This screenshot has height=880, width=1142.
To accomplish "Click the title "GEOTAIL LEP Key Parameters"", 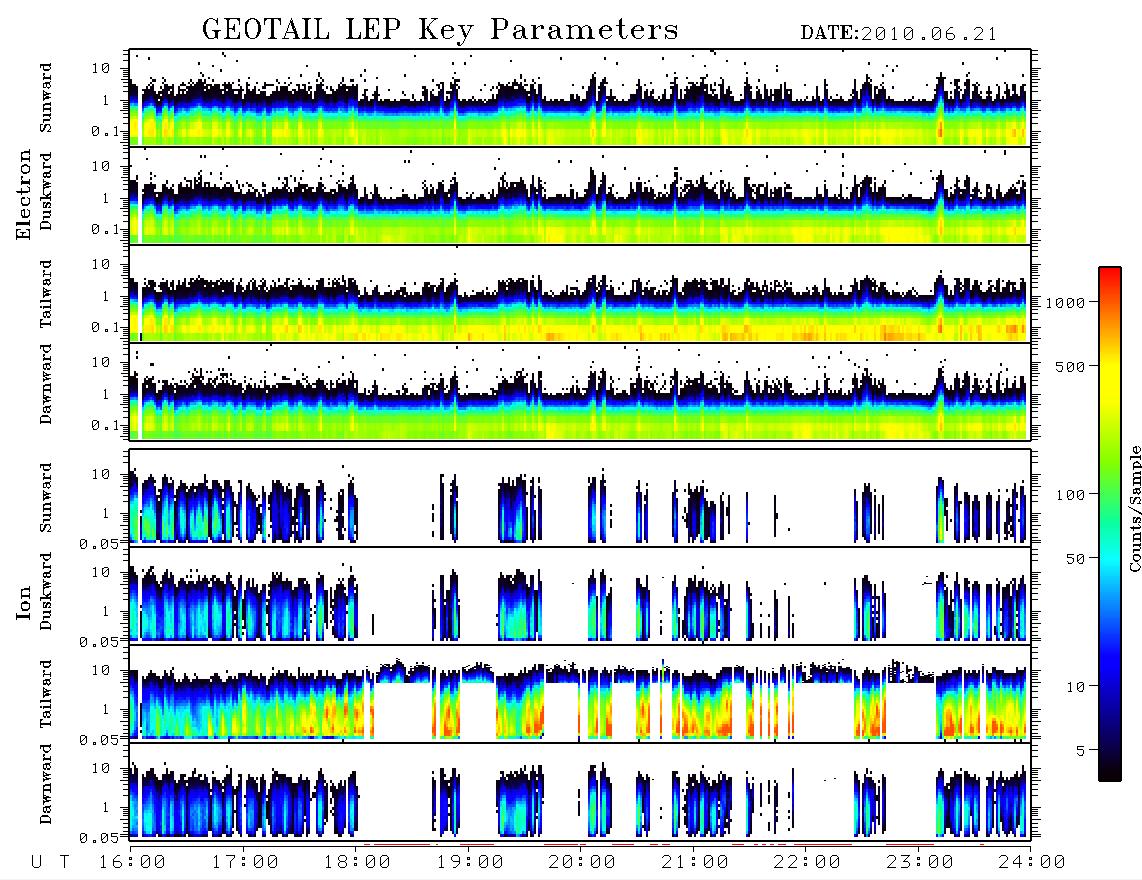I will (440, 30).
